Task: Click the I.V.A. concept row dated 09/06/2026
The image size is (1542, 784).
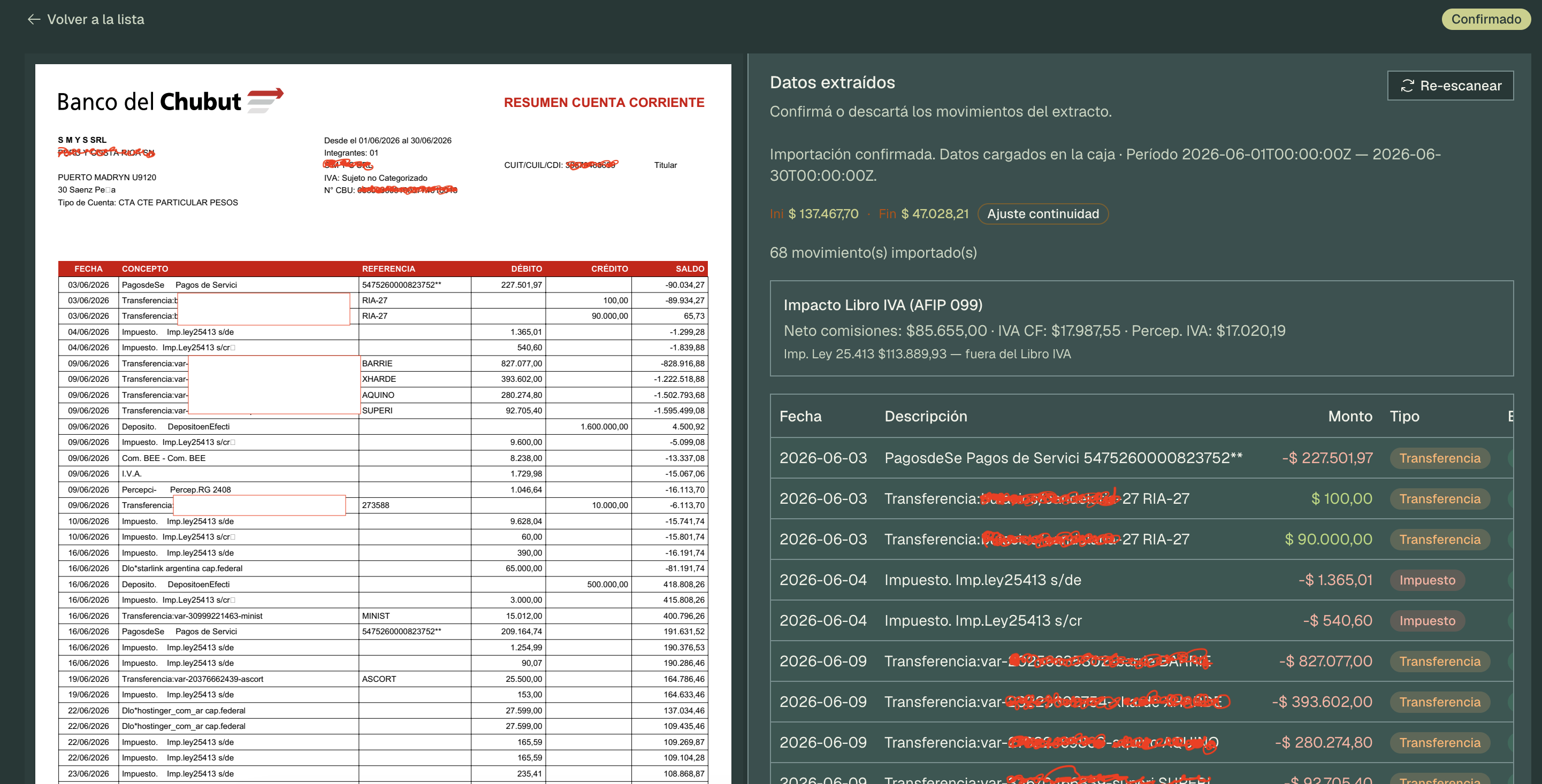Action: [x=383, y=473]
